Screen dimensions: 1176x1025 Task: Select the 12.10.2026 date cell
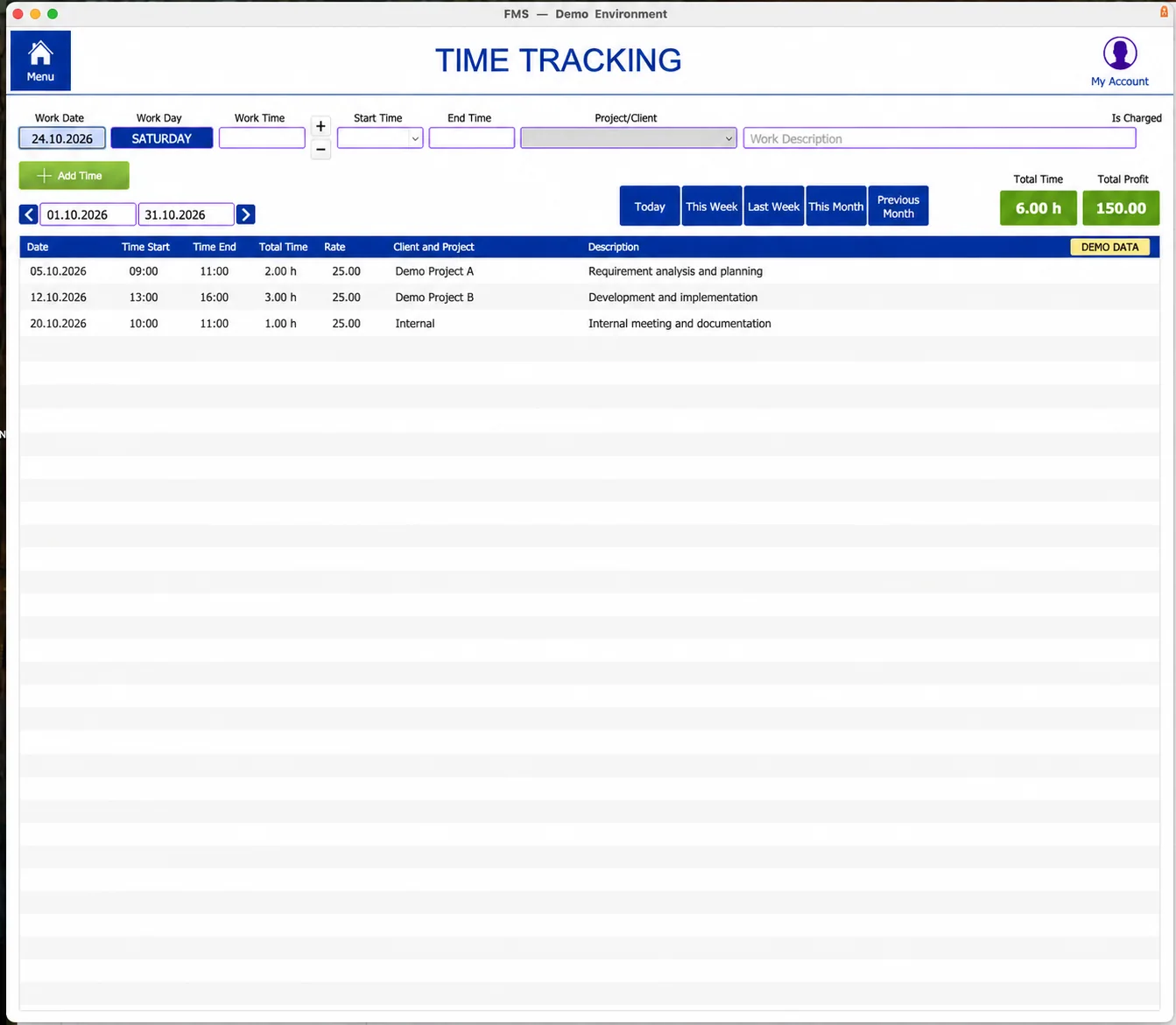click(59, 298)
